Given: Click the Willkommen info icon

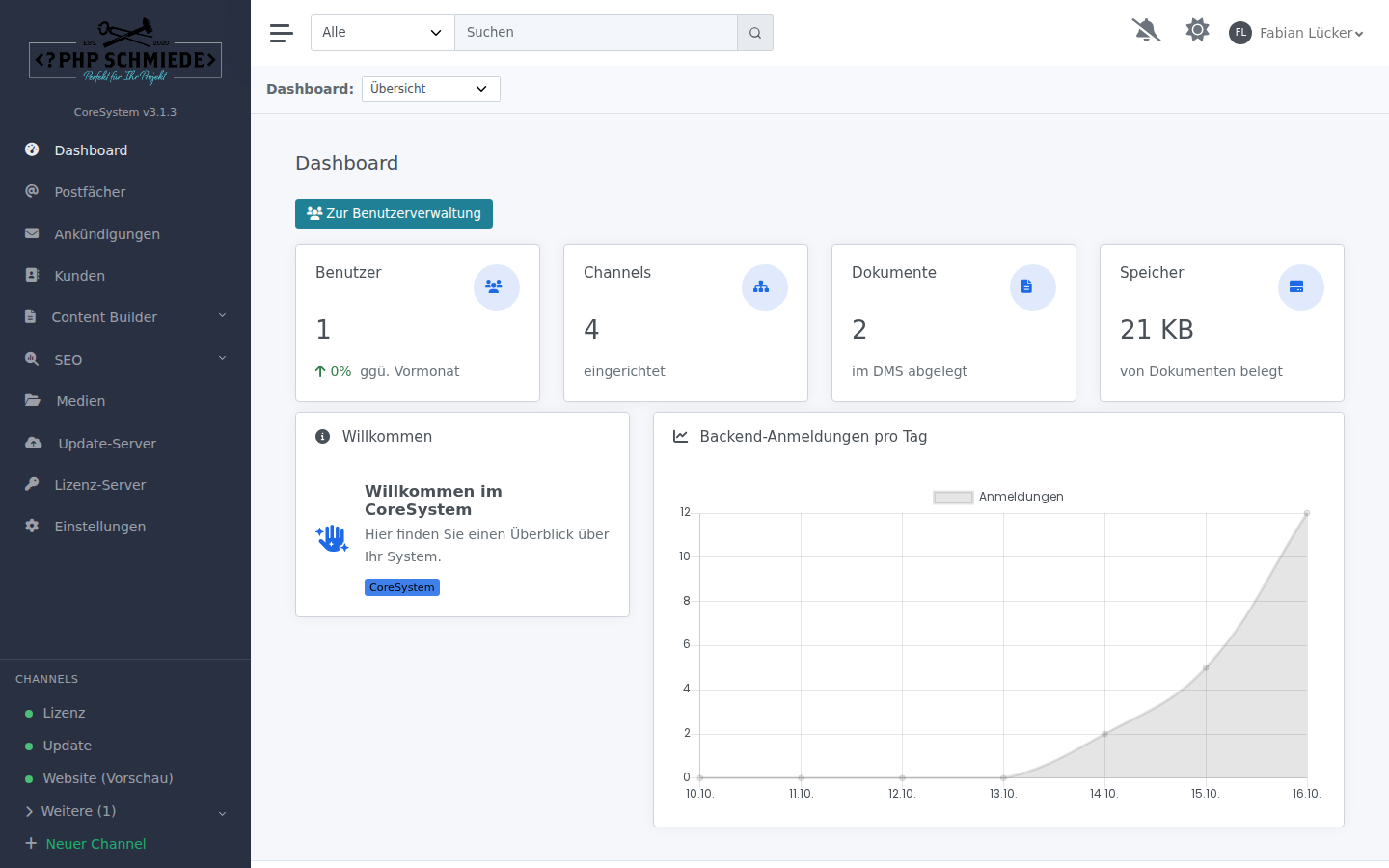Looking at the screenshot, I should tap(323, 437).
